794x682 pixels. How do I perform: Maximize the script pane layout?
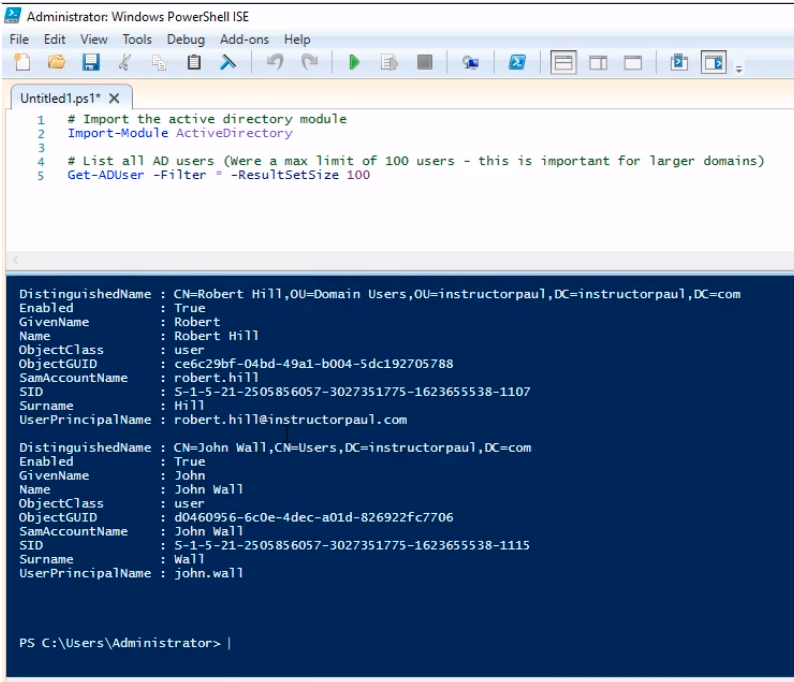coord(632,63)
